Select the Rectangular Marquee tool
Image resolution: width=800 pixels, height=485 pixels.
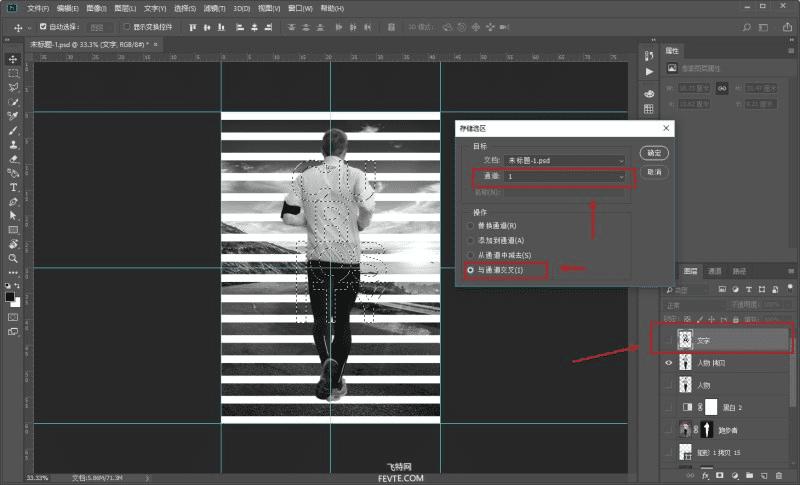pos(13,73)
